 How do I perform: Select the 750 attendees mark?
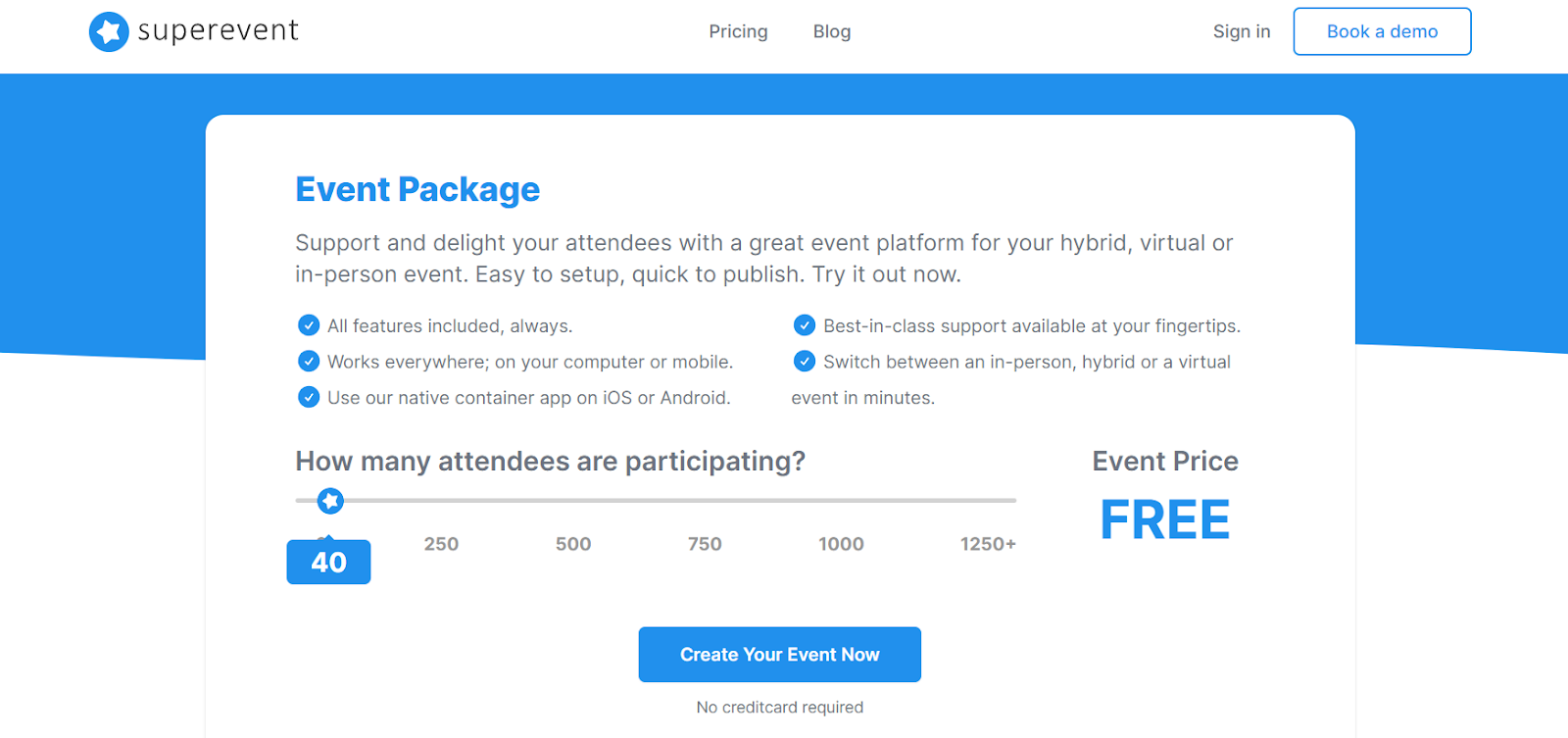coord(705,544)
